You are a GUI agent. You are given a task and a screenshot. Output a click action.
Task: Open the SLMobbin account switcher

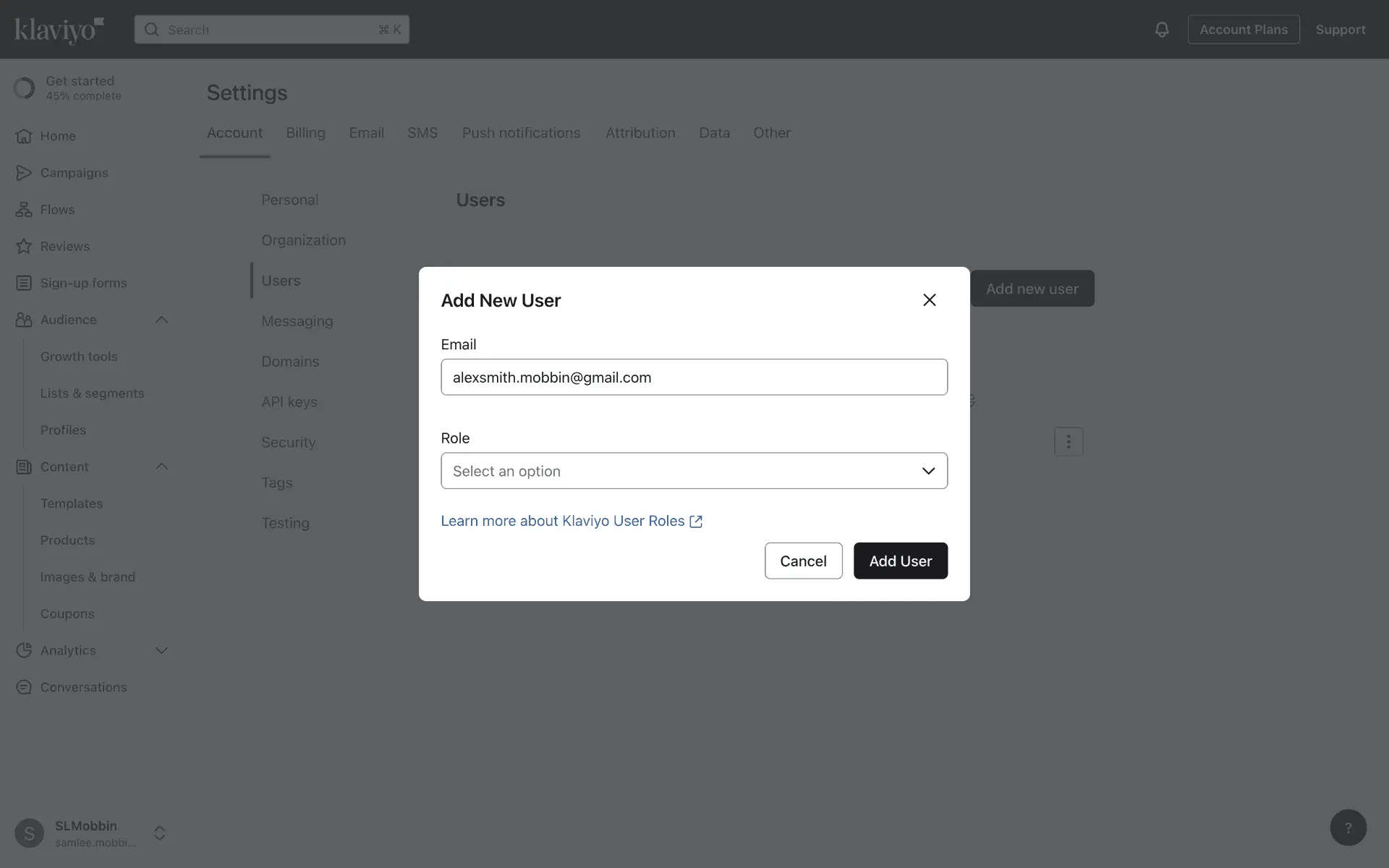[160, 833]
